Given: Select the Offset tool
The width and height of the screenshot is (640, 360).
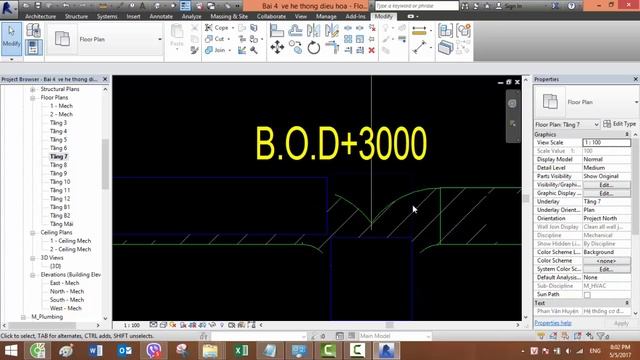Looking at the screenshot, I should (295, 31).
